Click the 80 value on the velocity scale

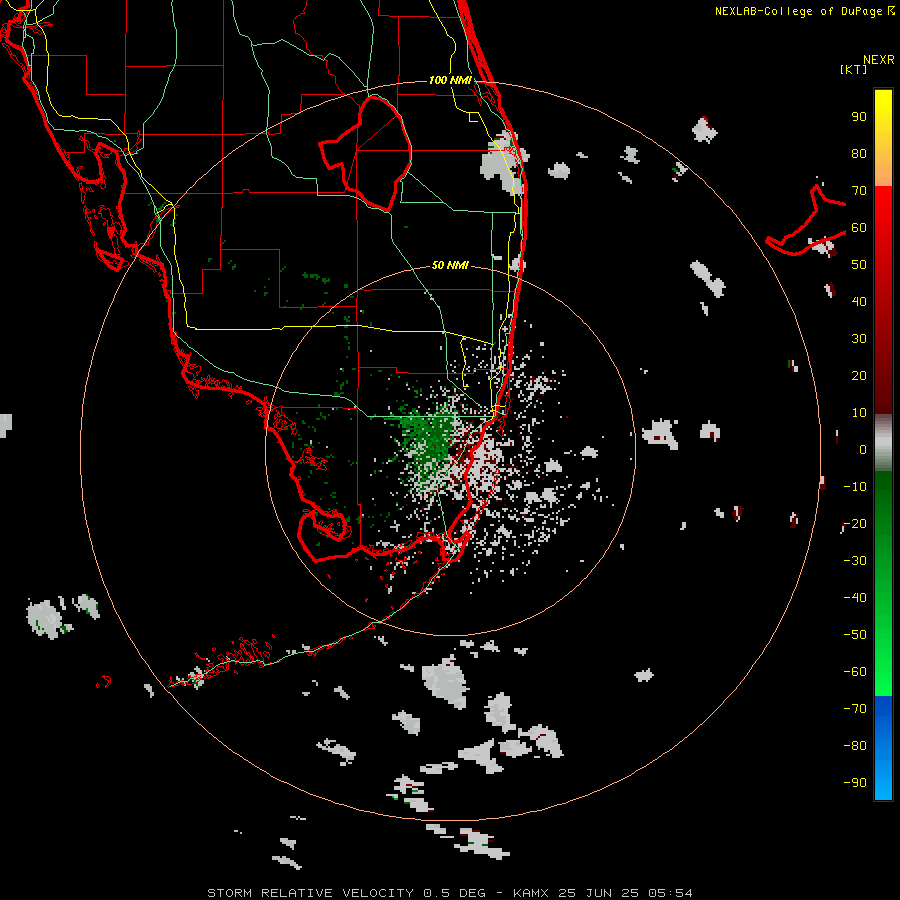point(859,154)
